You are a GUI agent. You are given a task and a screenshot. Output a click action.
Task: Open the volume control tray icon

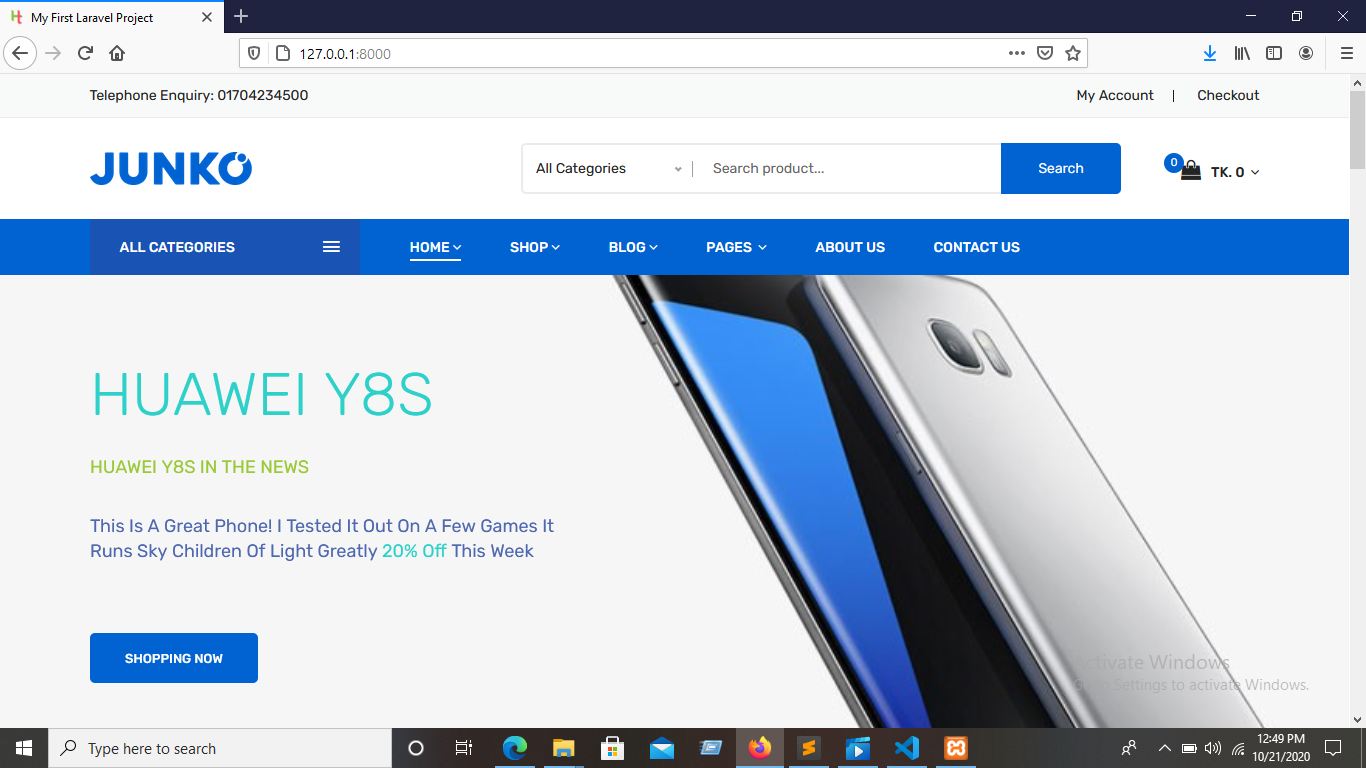(x=1213, y=748)
